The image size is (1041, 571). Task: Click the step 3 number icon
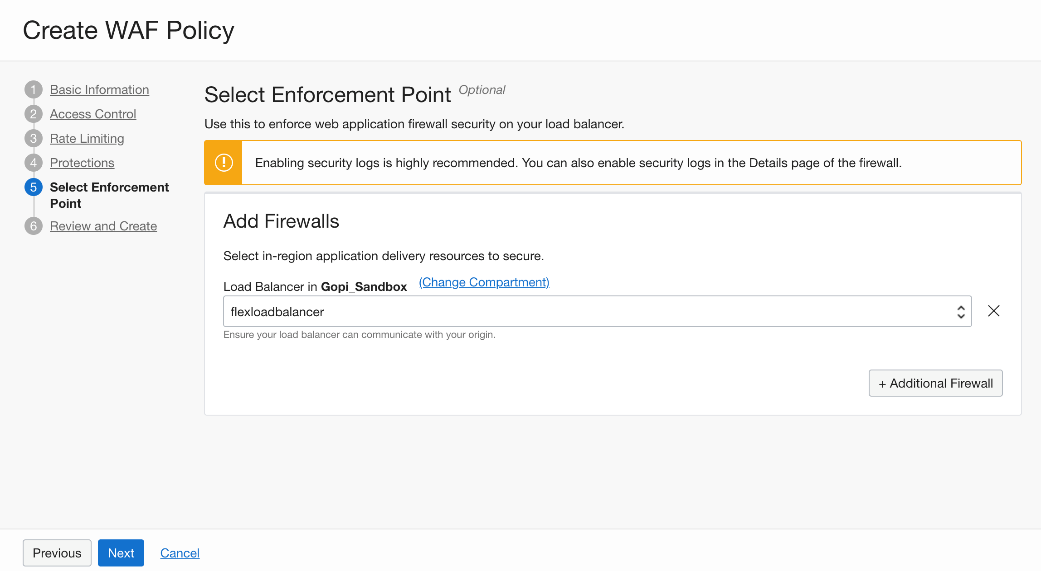point(34,139)
